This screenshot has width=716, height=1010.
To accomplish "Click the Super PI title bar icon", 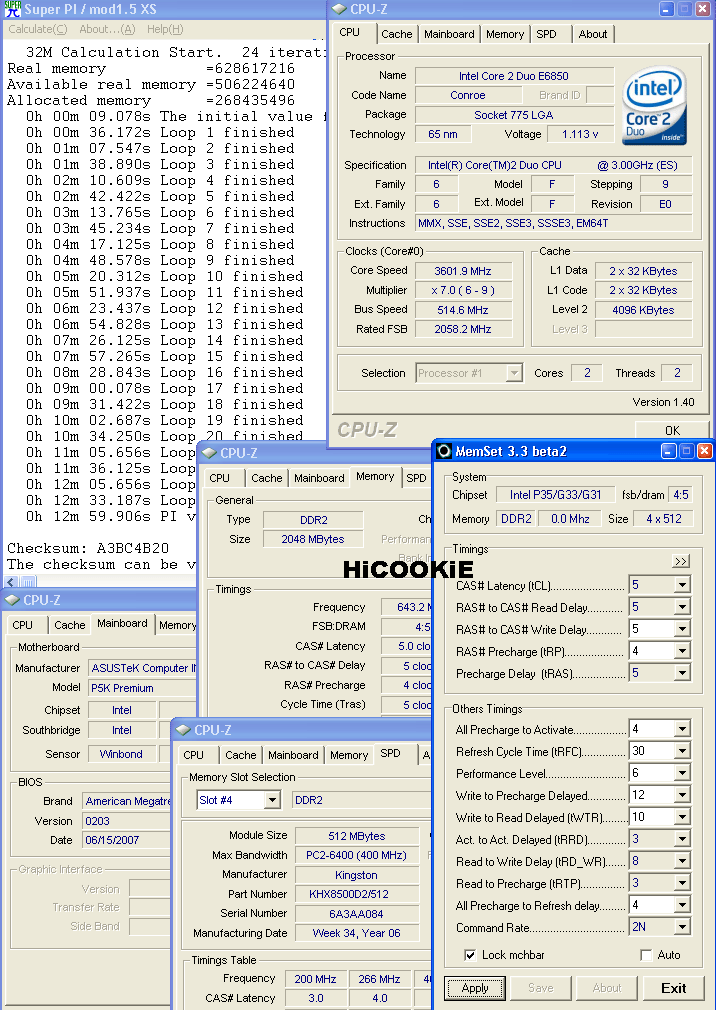I will point(13,9).
